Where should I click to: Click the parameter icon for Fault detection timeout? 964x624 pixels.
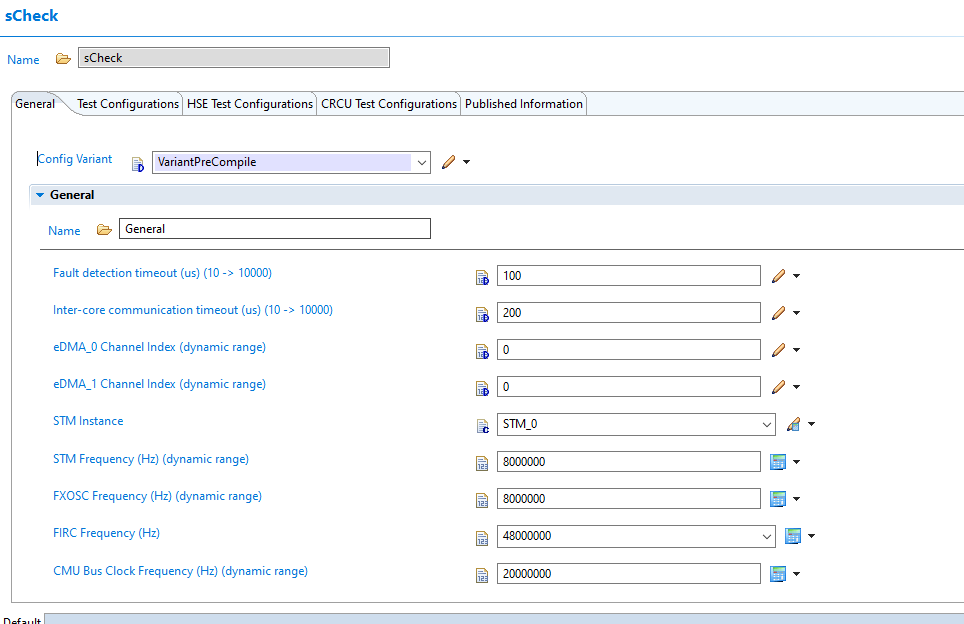pos(483,278)
